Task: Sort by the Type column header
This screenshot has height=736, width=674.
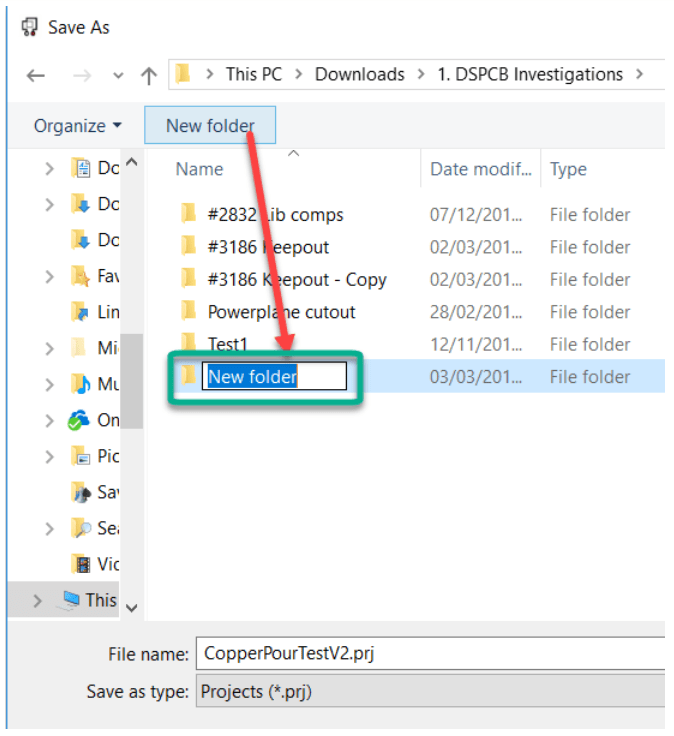Action: click(x=568, y=169)
